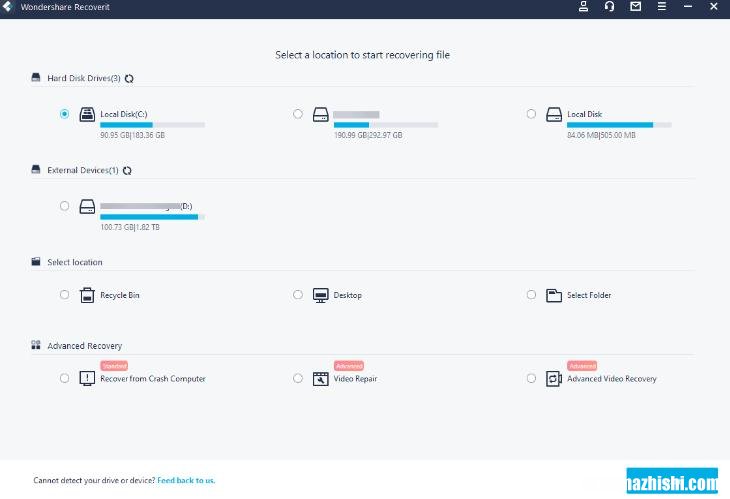The height and width of the screenshot is (499, 730).
Task: Click the Select Folder label
Action: (x=589, y=295)
